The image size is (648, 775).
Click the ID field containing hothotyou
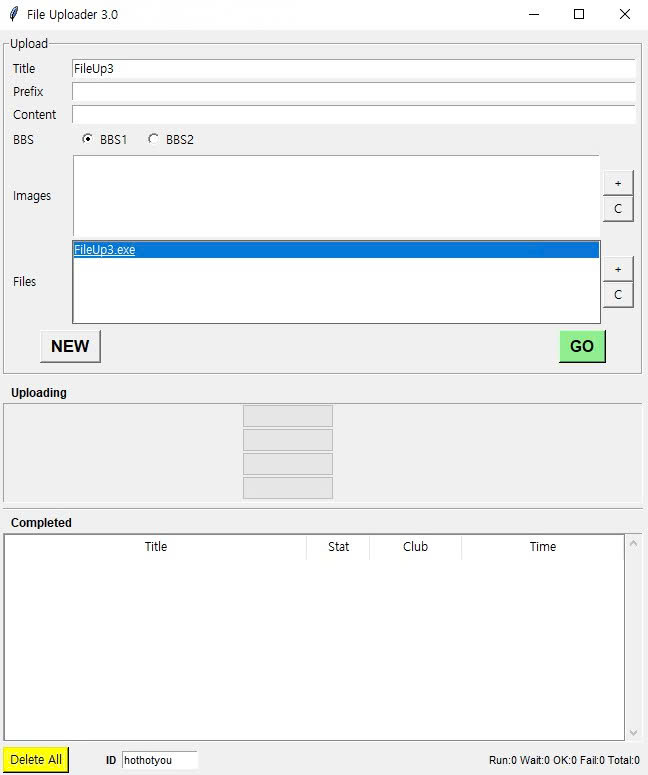[x=160, y=760]
